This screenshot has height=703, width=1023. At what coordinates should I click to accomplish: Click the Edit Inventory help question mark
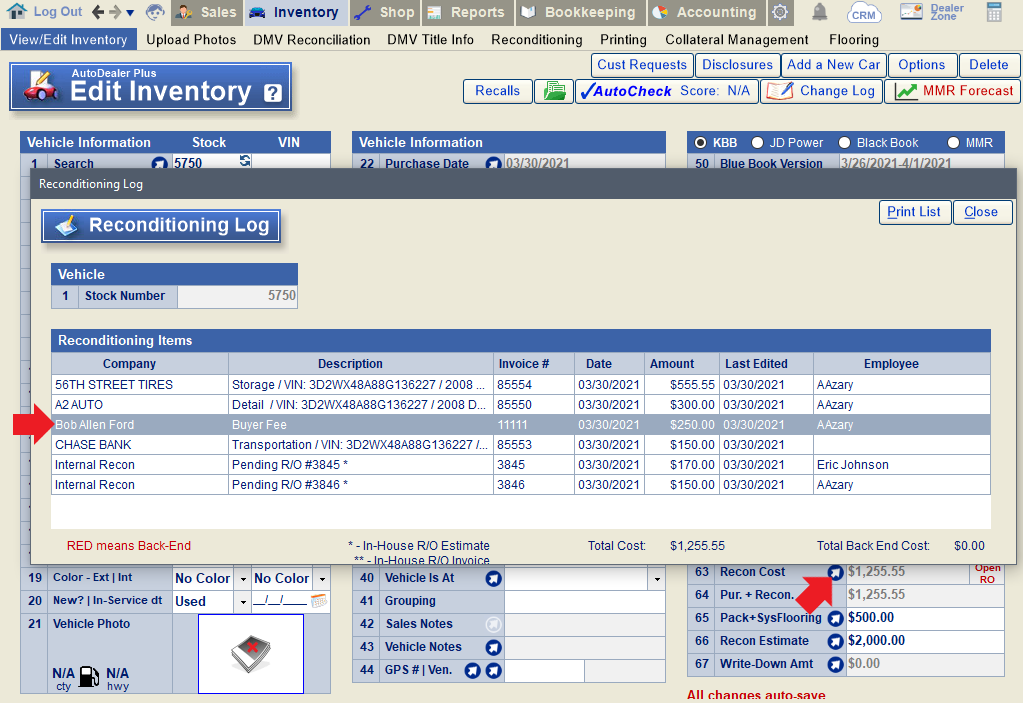[x=272, y=93]
